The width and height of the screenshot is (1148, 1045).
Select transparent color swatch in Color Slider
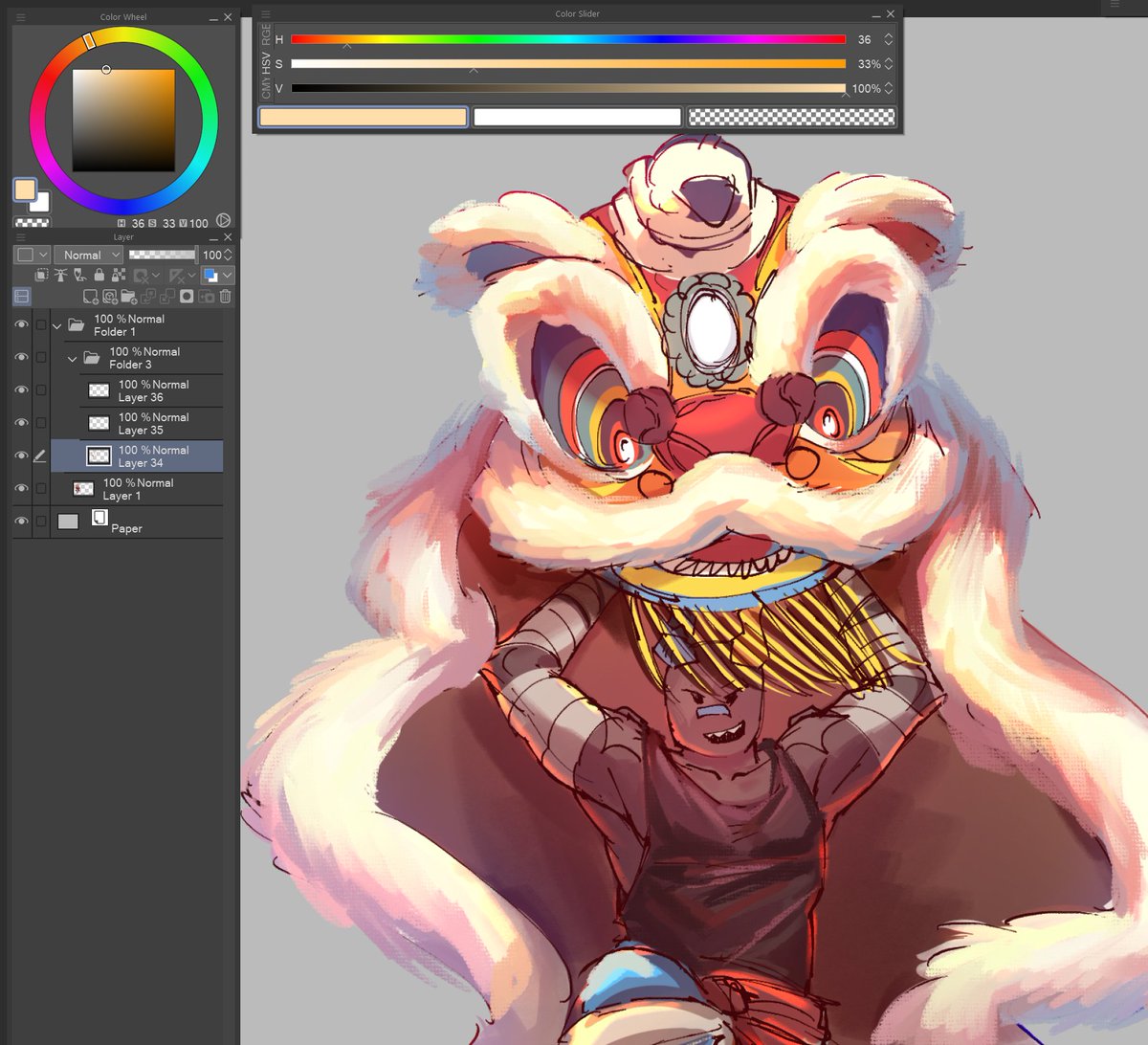coord(791,117)
